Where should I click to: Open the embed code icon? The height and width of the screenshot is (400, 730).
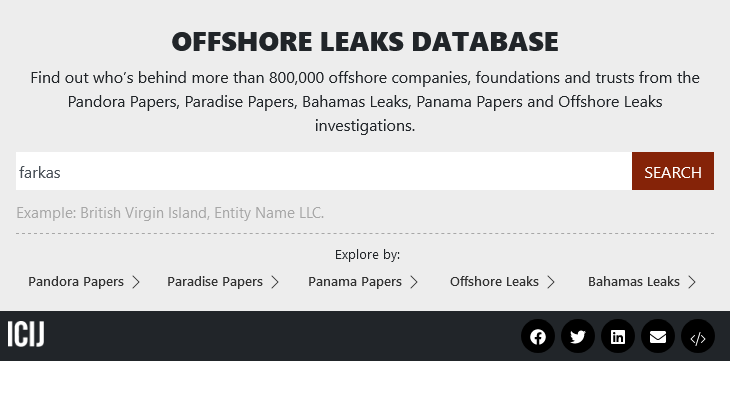(x=698, y=336)
